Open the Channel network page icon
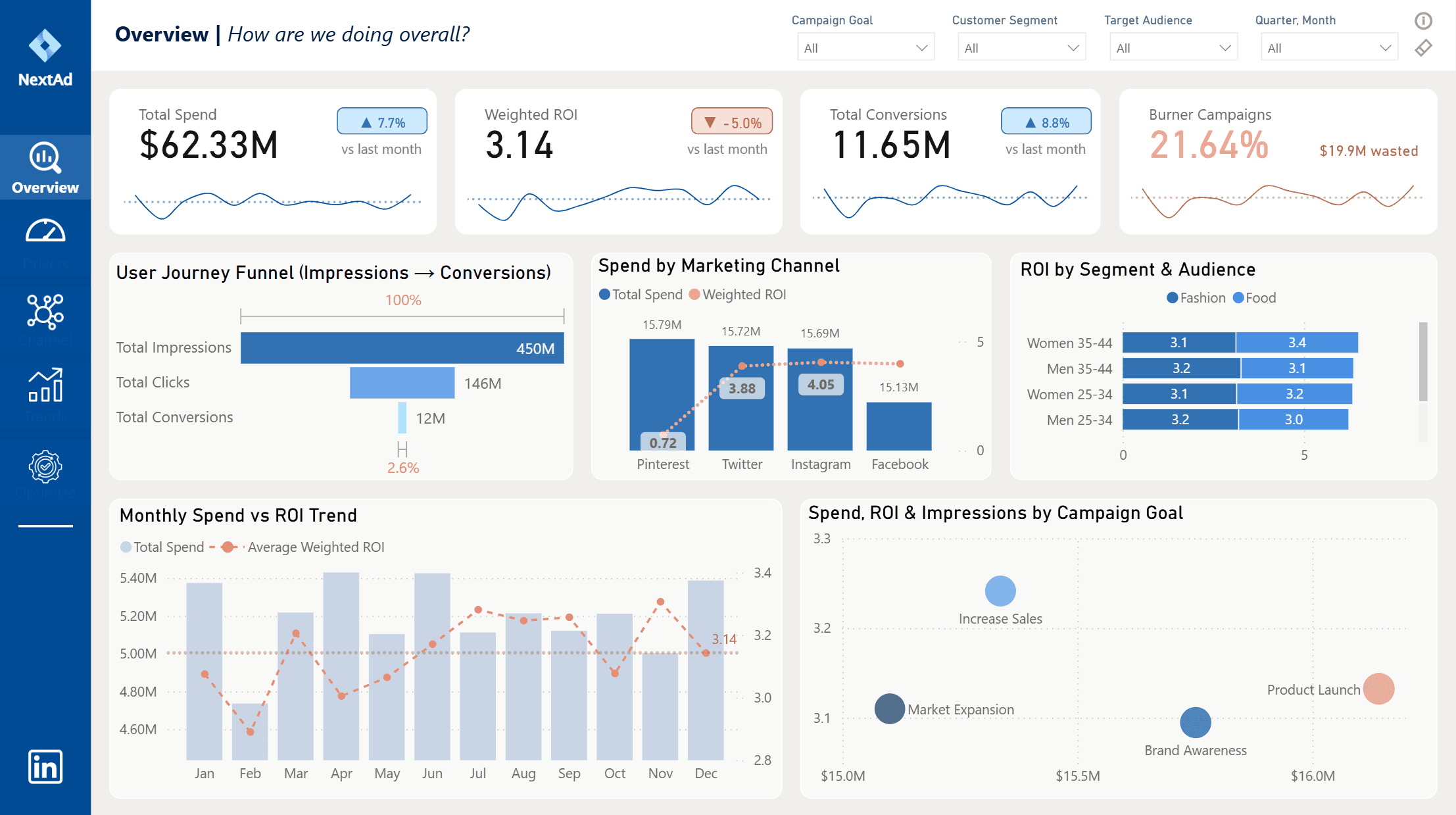The width and height of the screenshot is (1456, 815). pyautogui.click(x=45, y=311)
